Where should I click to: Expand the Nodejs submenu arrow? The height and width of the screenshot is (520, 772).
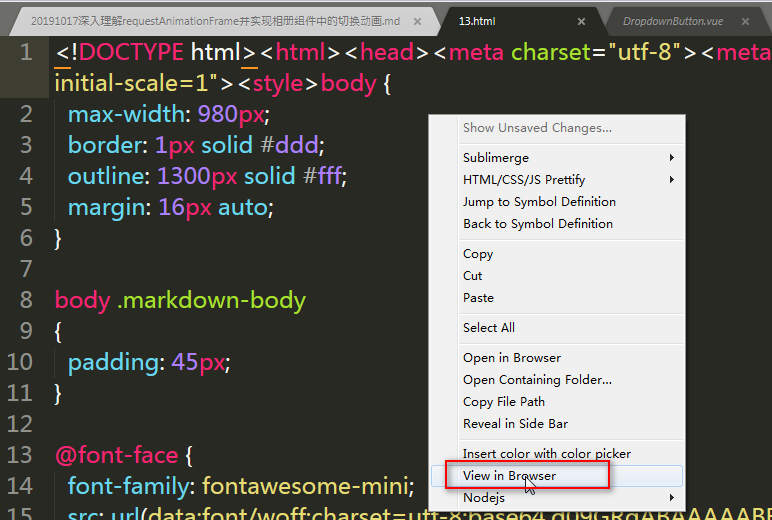(x=672, y=498)
